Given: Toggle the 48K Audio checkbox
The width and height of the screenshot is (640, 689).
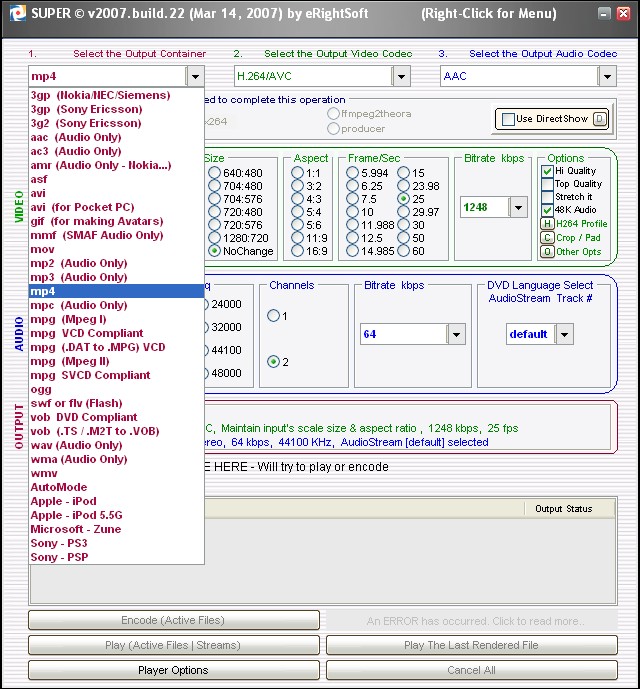Looking at the screenshot, I should coord(547,210).
